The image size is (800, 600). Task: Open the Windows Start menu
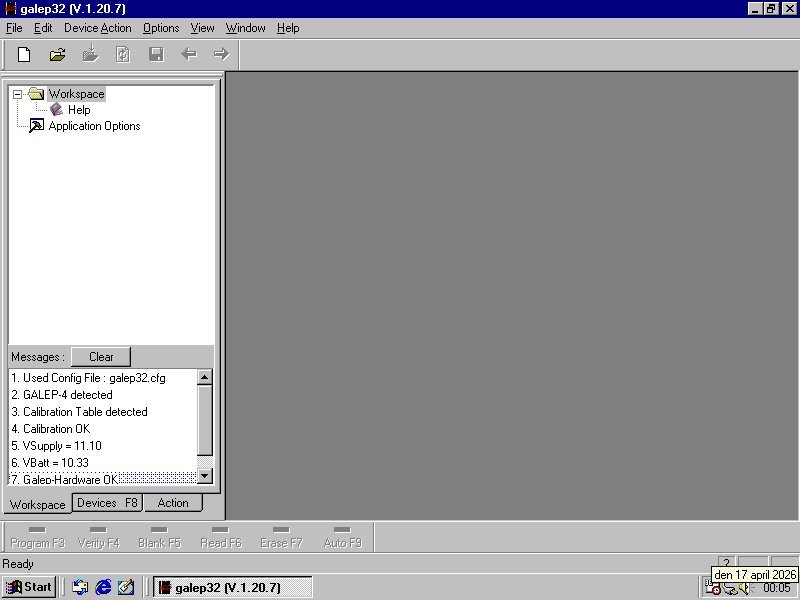[x=29, y=587]
